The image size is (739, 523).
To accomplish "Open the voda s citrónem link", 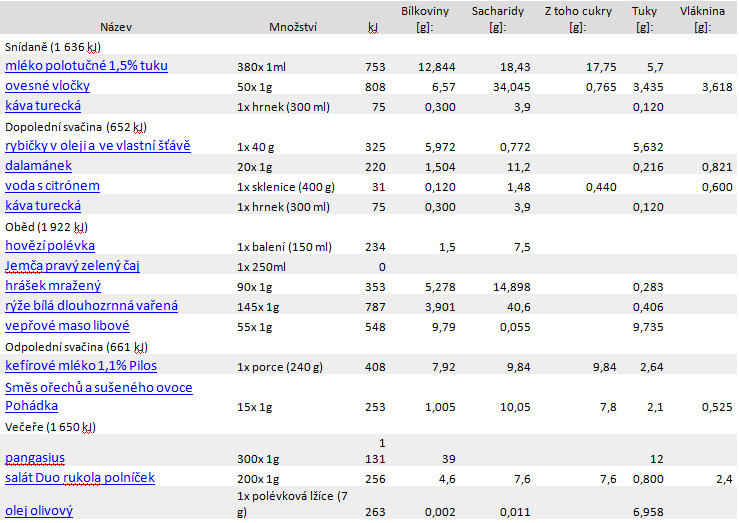I will pyautogui.click(x=52, y=186).
